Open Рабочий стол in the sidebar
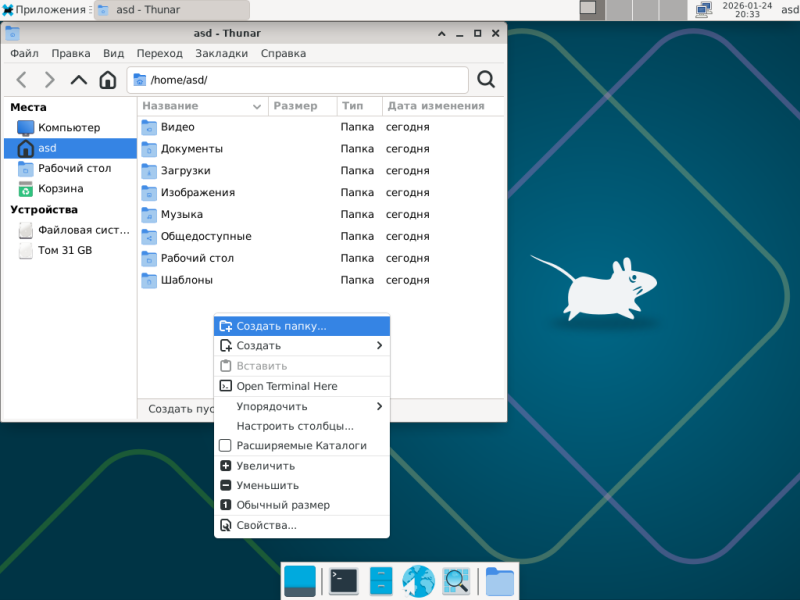 (70, 168)
